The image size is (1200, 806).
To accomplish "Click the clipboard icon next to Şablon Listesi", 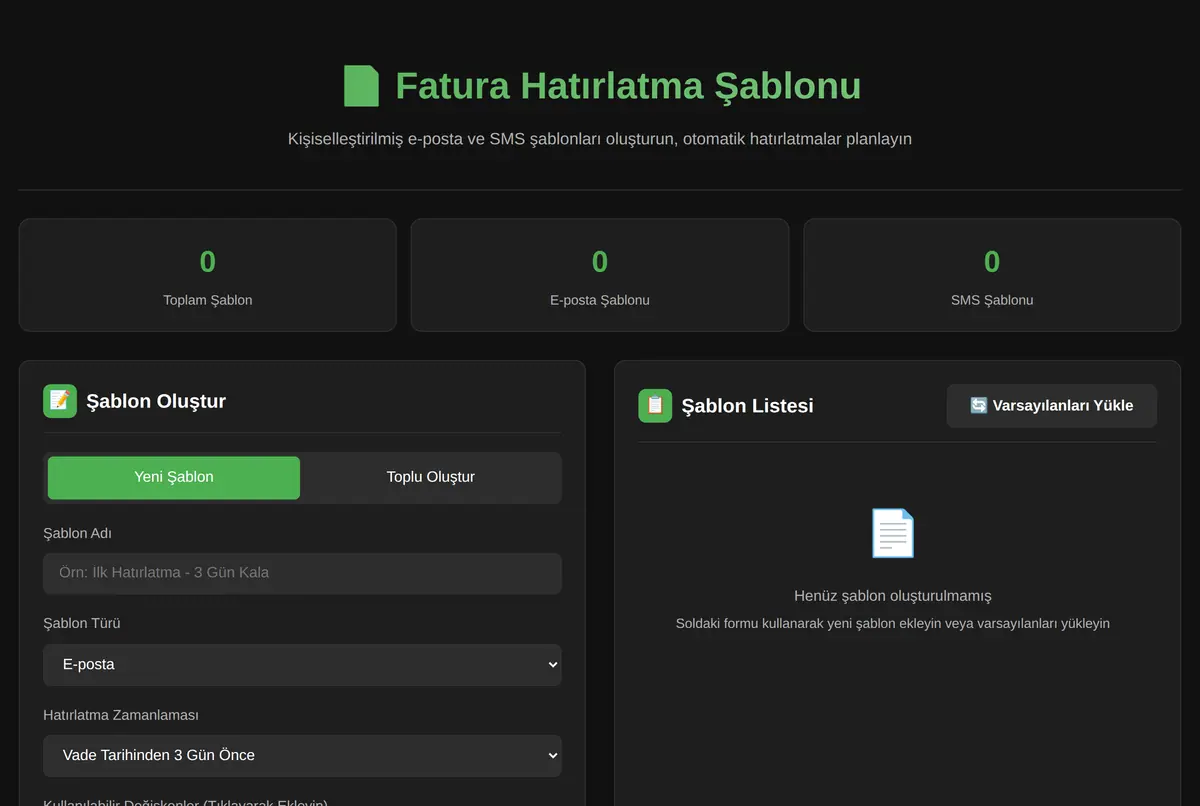I will click(655, 405).
